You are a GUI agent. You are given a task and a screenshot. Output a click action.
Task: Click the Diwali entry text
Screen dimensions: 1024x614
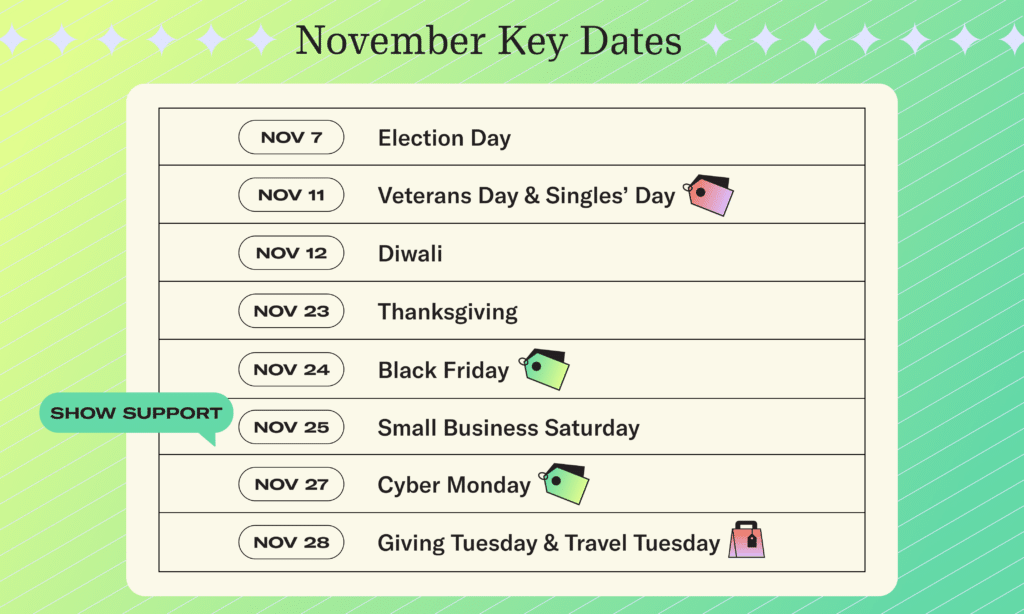coord(410,253)
